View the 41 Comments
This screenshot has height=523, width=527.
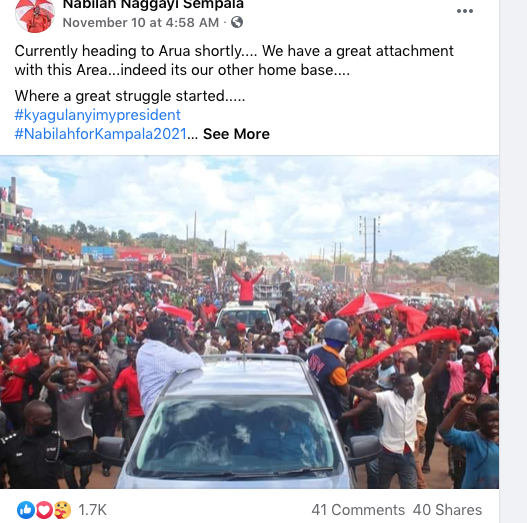point(358,510)
